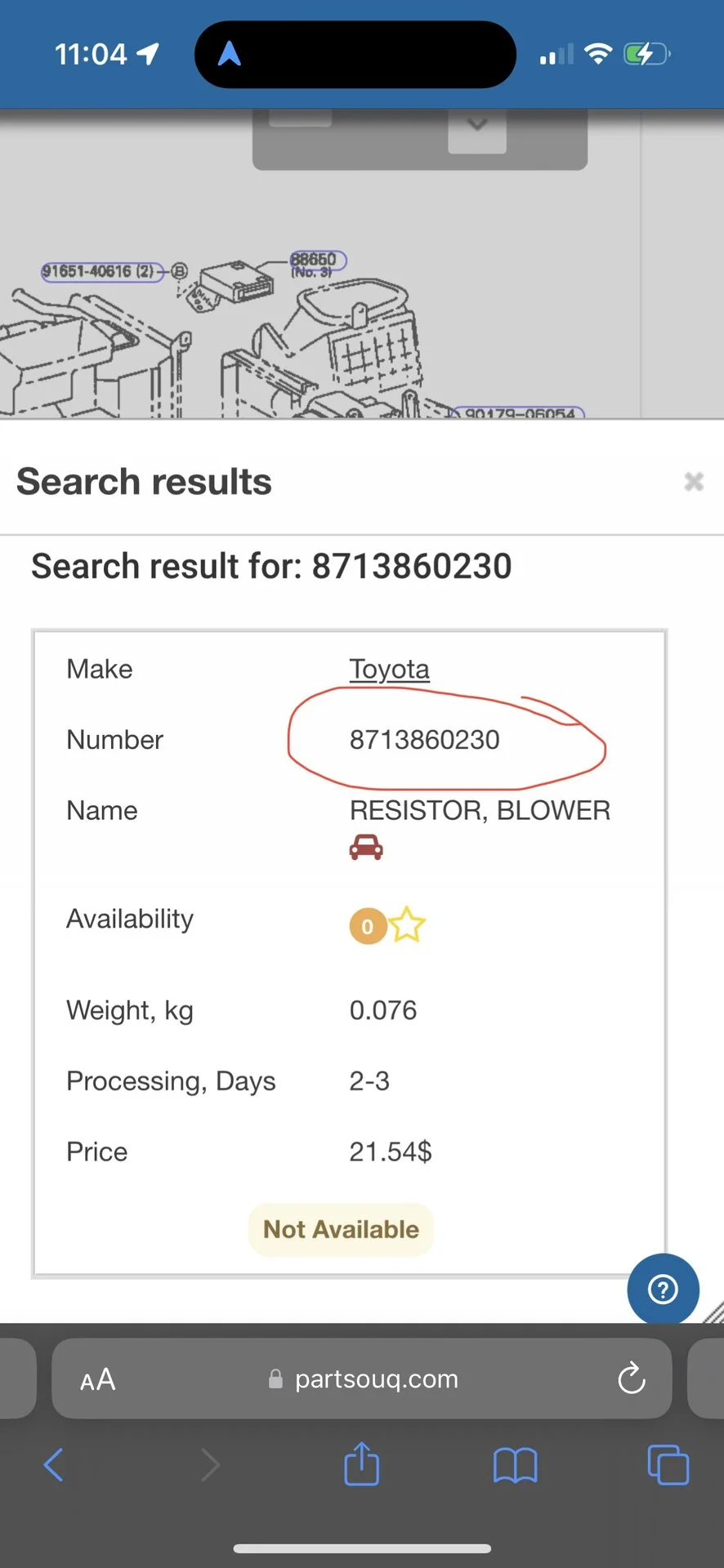724x1568 pixels.
Task: Select part label 90179-06054 in diagram
Action: click(x=520, y=413)
